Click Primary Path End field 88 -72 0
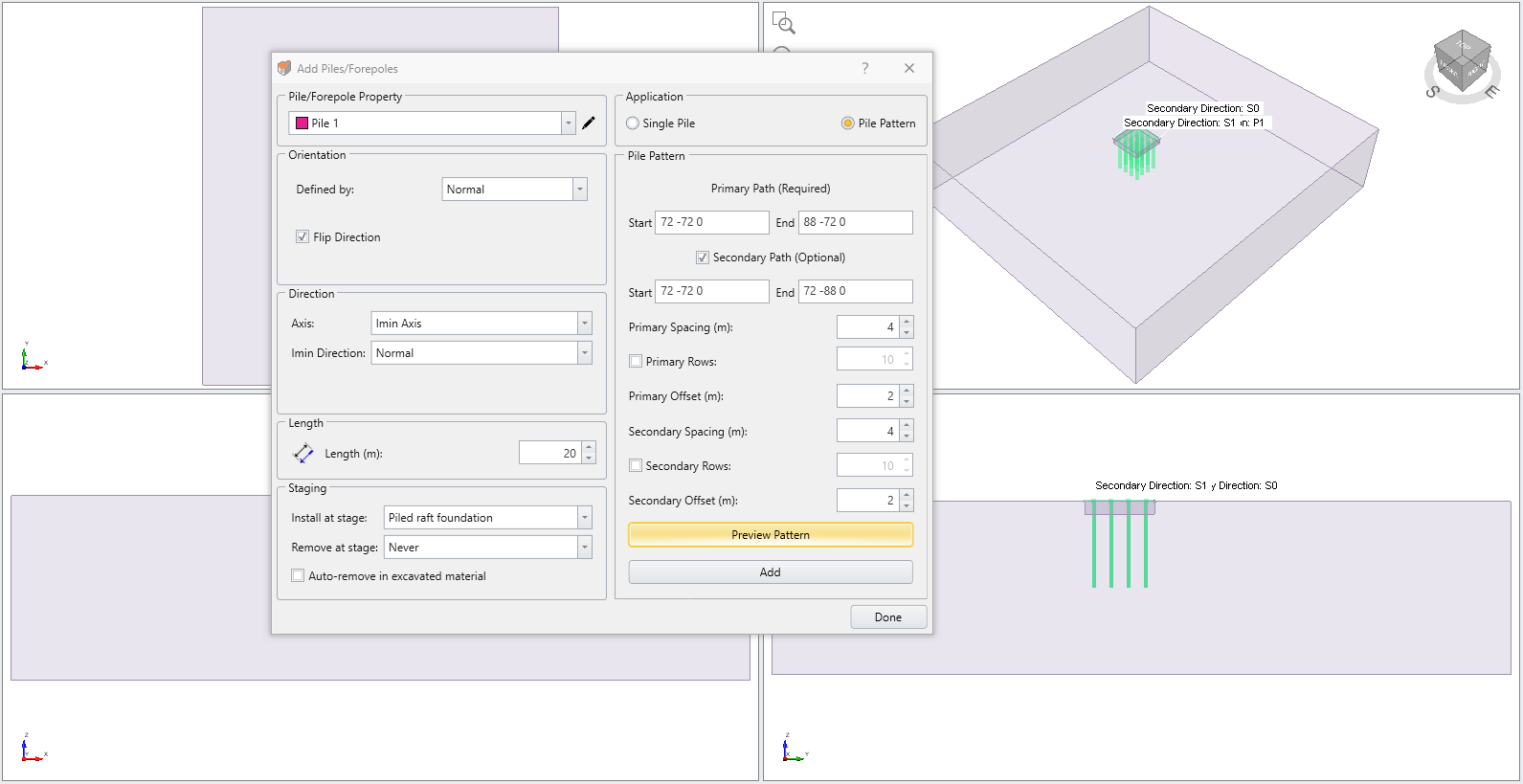The height and width of the screenshot is (784, 1523). [856, 222]
